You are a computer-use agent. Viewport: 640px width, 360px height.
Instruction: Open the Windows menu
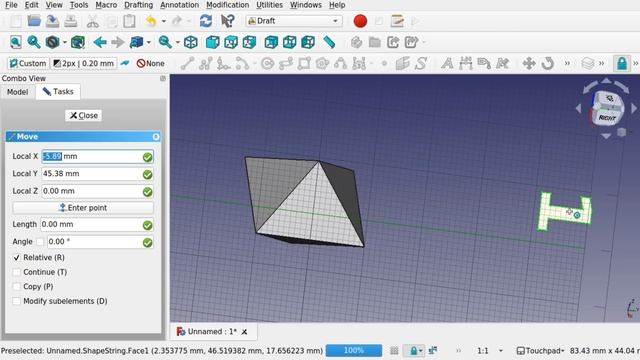306,5
